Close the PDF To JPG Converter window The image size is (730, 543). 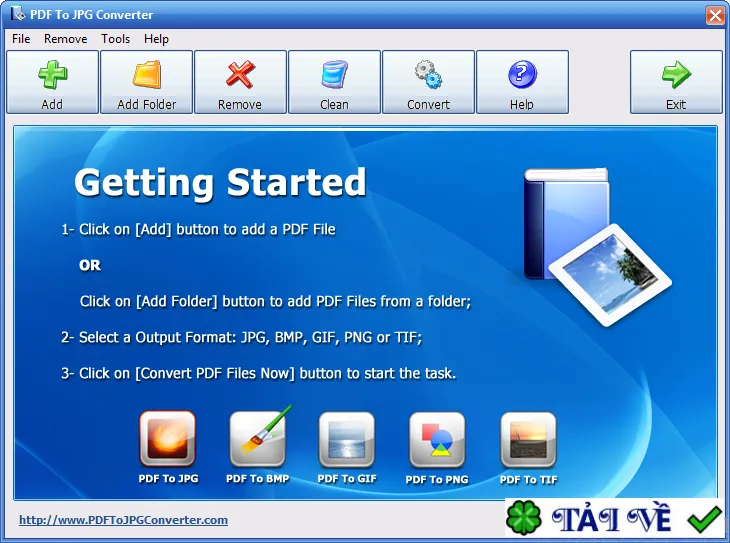tap(715, 15)
